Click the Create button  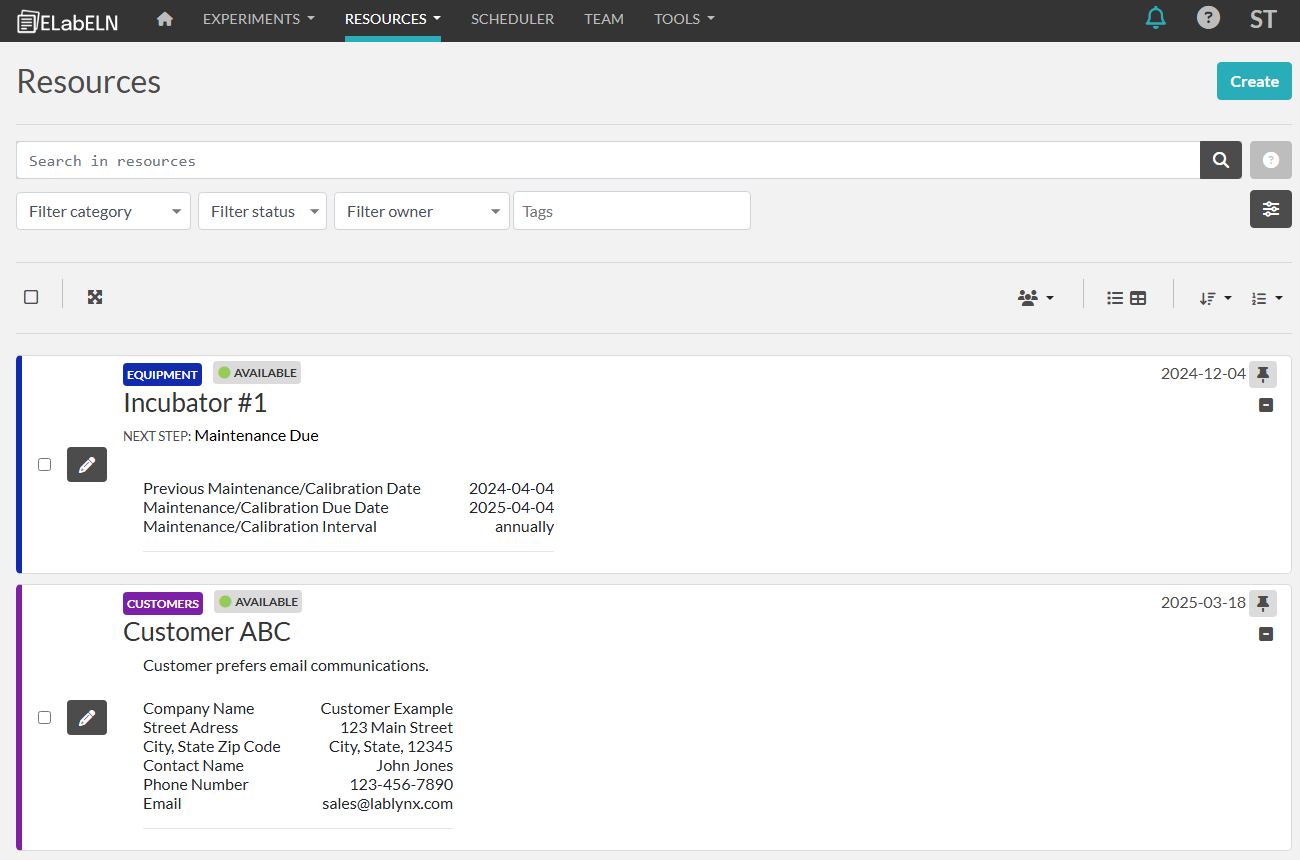[x=1253, y=81]
